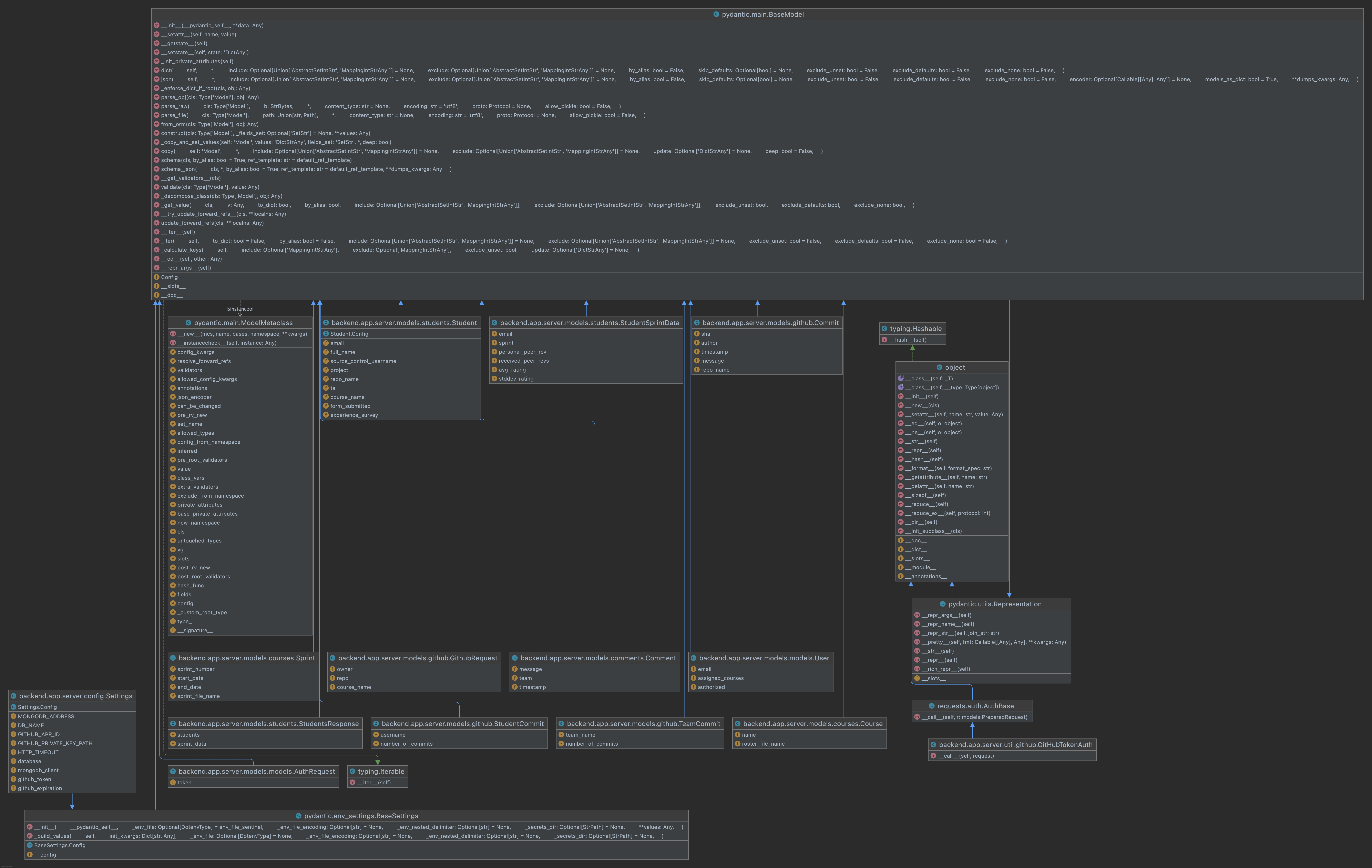Select the pydantic.env_settings.BaseSettings class icon
The height and width of the screenshot is (868, 1372).
click(x=299, y=816)
